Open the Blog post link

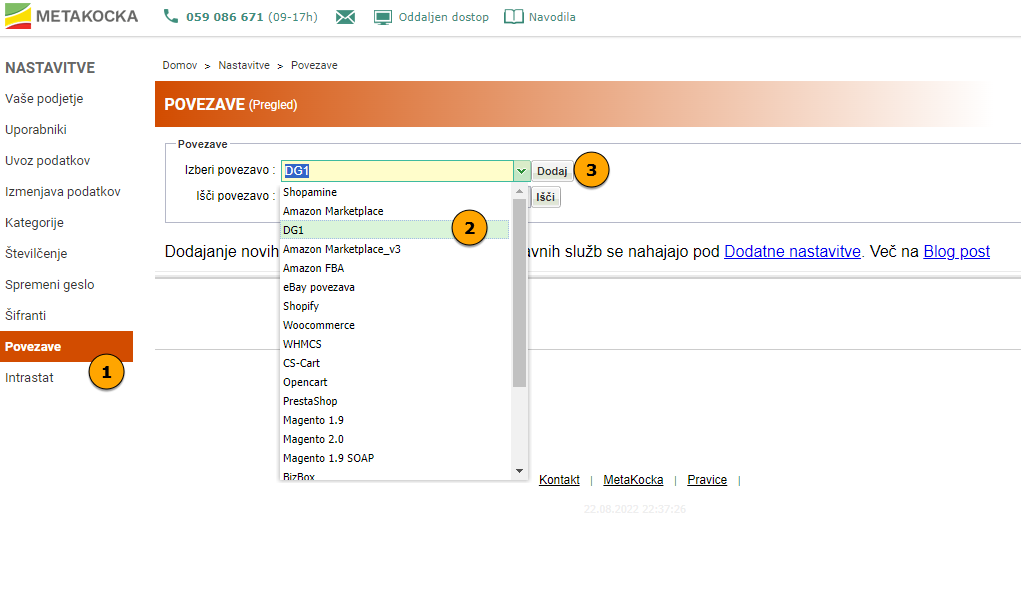(957, 251)
